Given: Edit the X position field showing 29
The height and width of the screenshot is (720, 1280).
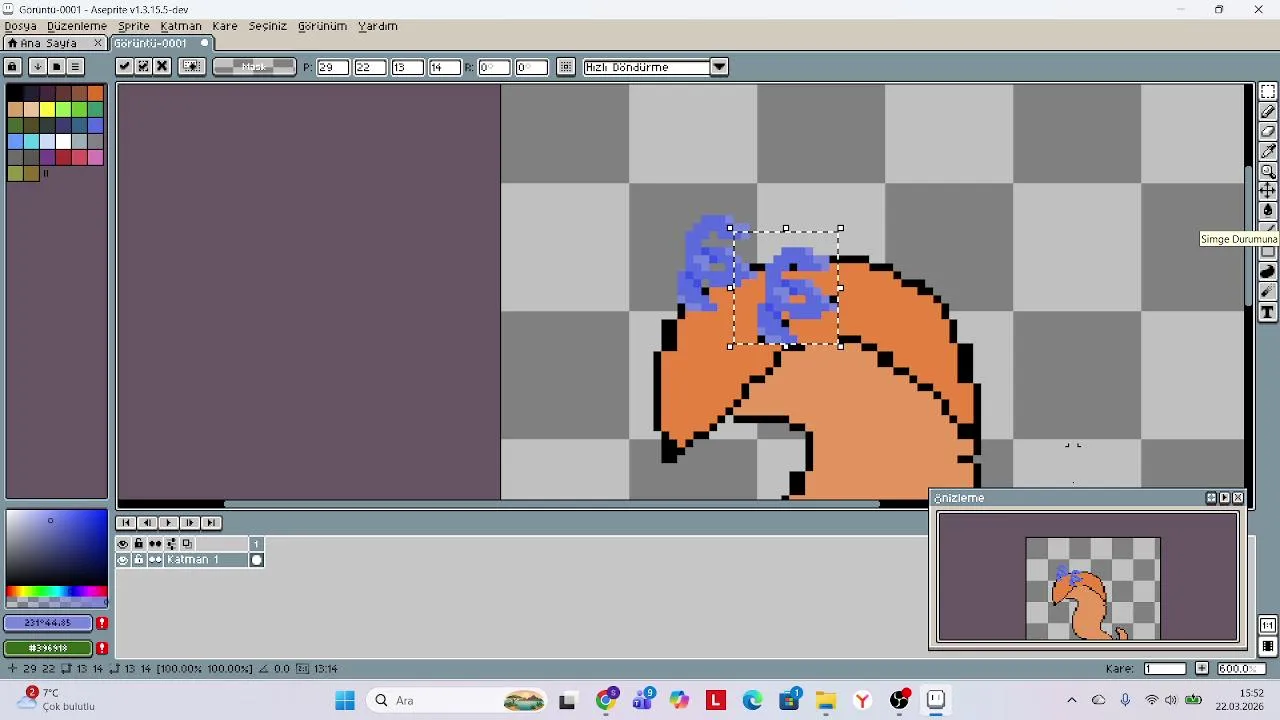Looking at the screenshot, I should coord(332,67).
